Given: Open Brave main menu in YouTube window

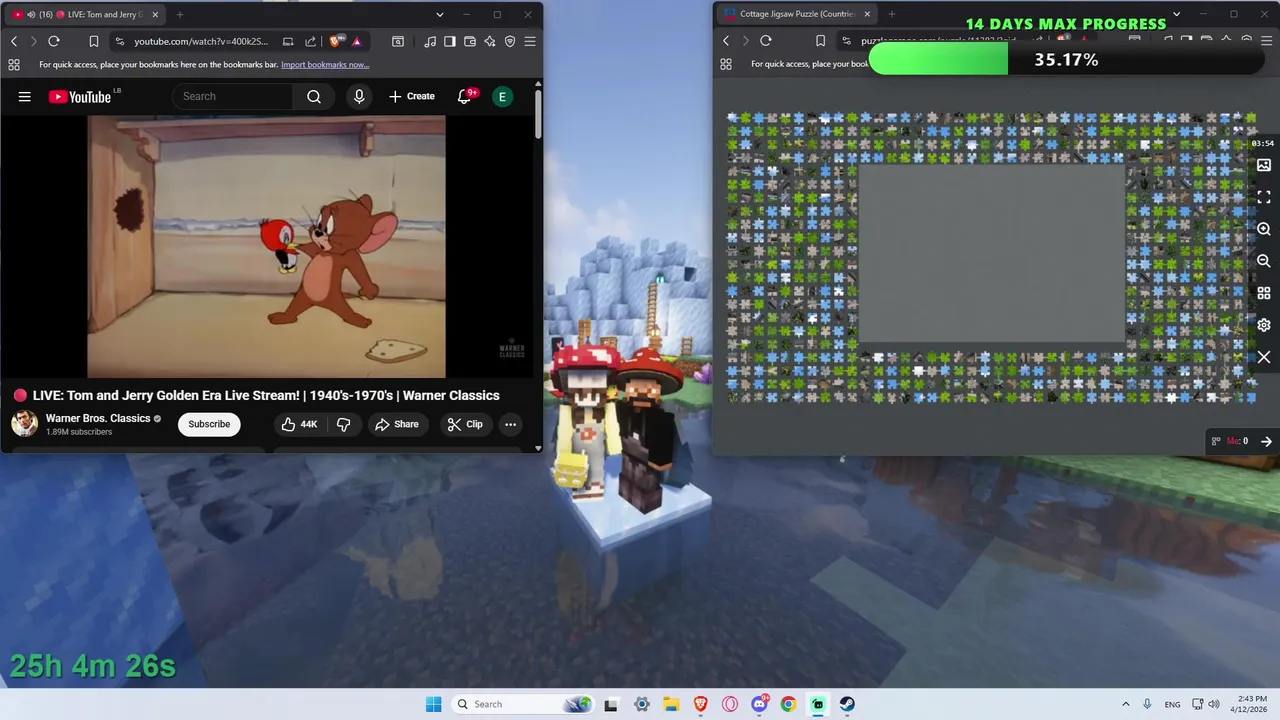Looking at the screenshot, I should 530,41.
